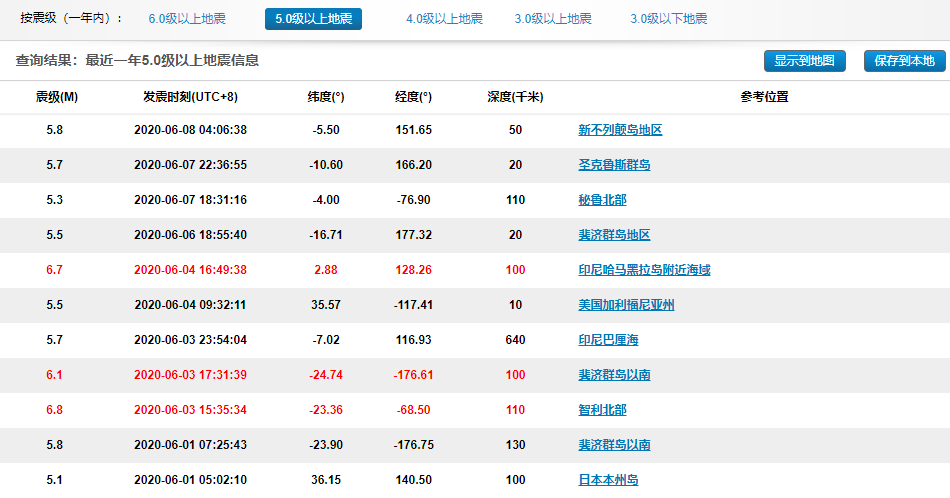Open 斐济群岛以南 link in the 2020-06-01 07:25:43 row
Image resolution: width=950 pixels, height=498 pixels.
(614, 445)
